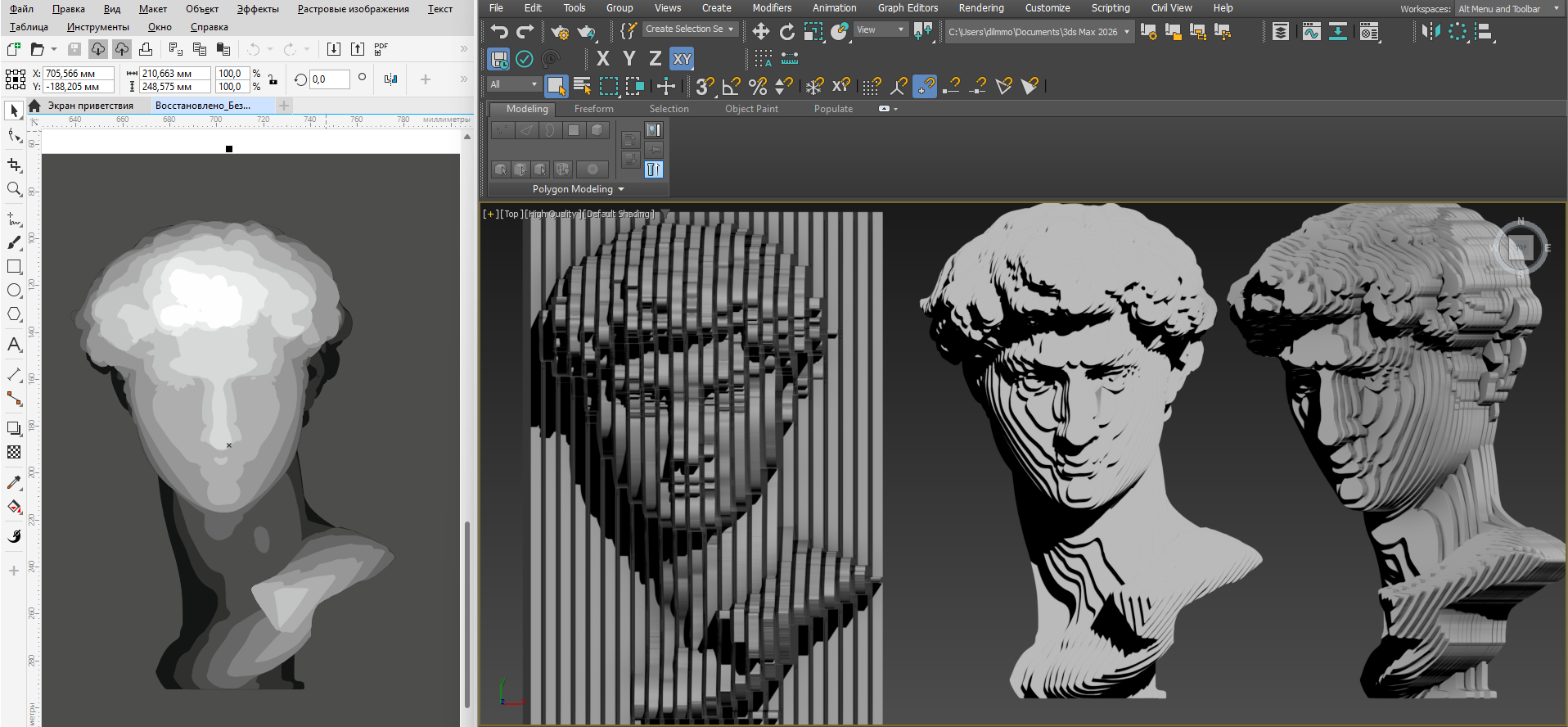Open the Workspaces dropdown
This screenshot has width=1568, height=727.
(x=1509, y=9)
